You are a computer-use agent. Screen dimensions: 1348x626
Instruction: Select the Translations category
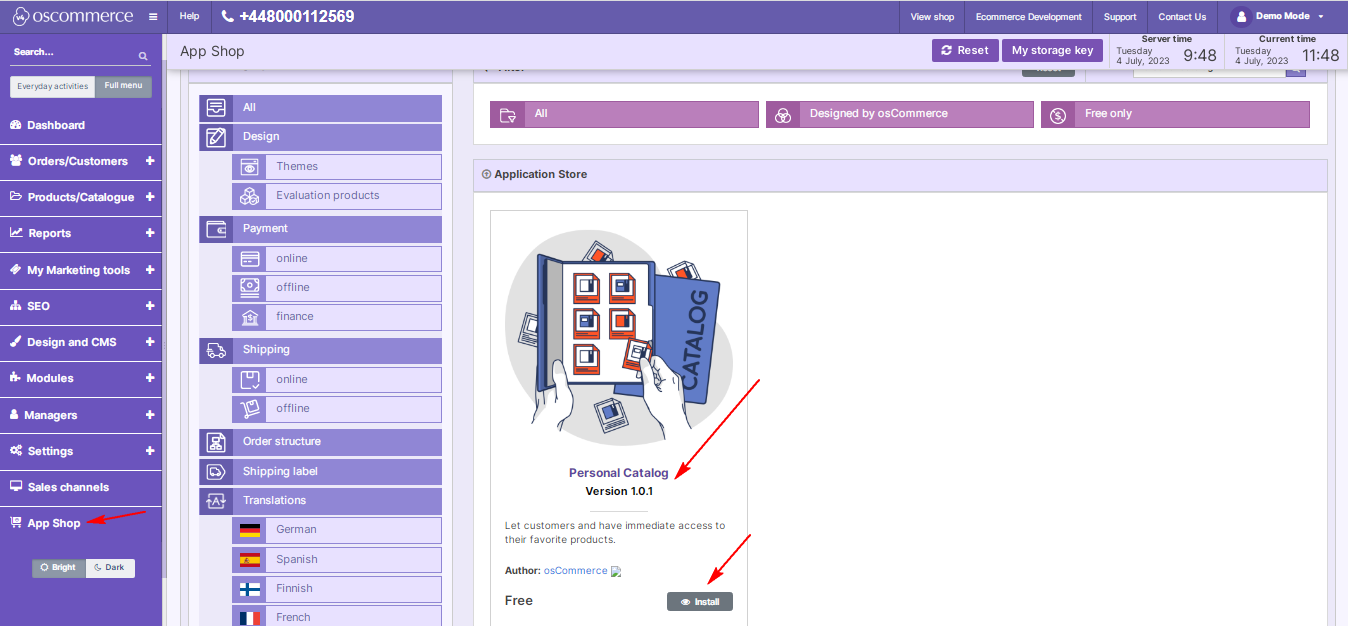tap(320, 501)
